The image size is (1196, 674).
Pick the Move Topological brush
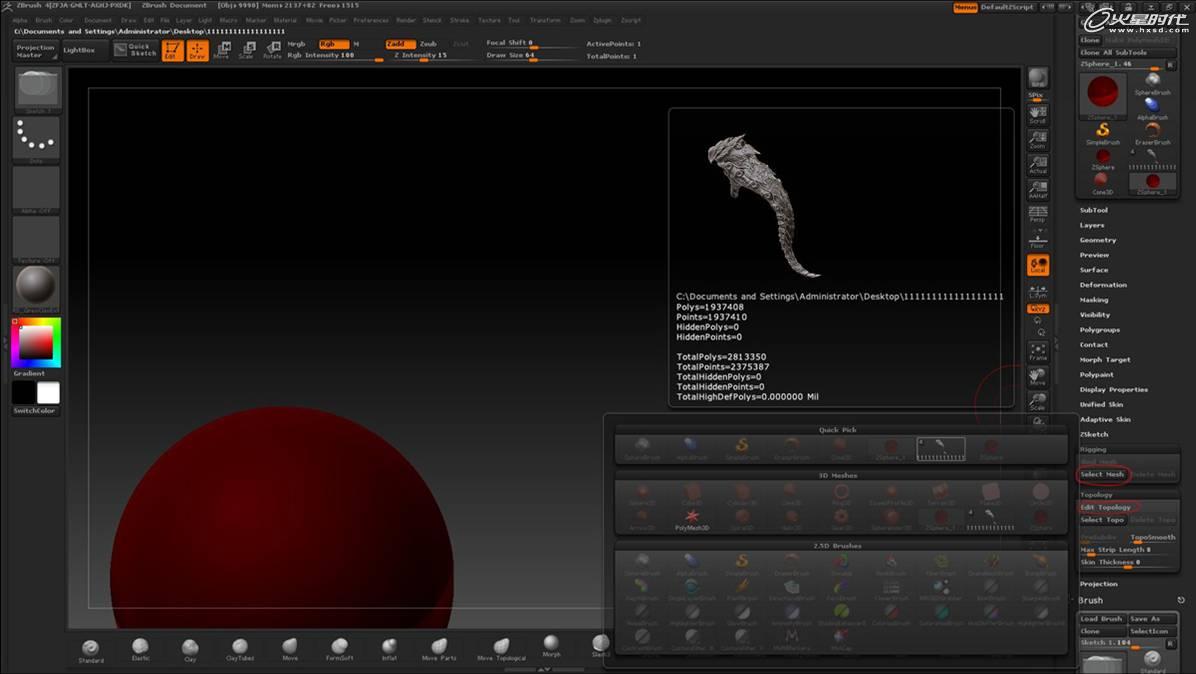tap(499, 650)
